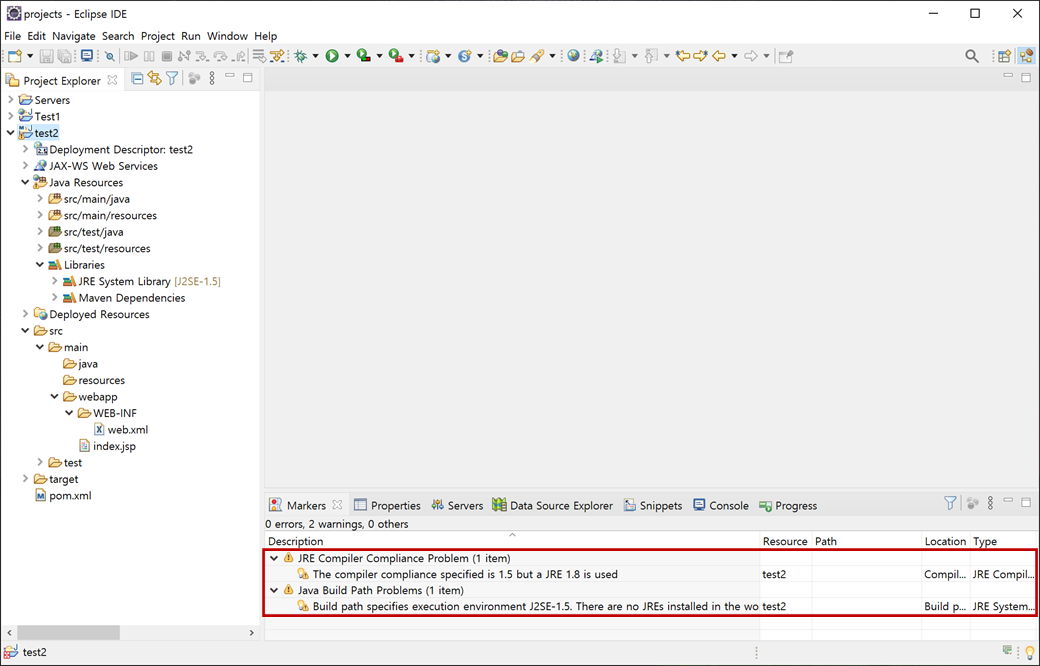This screenshot has width=1040, height=666.
Task: Click the Terminate stop icon
Action: coord(166,56)
